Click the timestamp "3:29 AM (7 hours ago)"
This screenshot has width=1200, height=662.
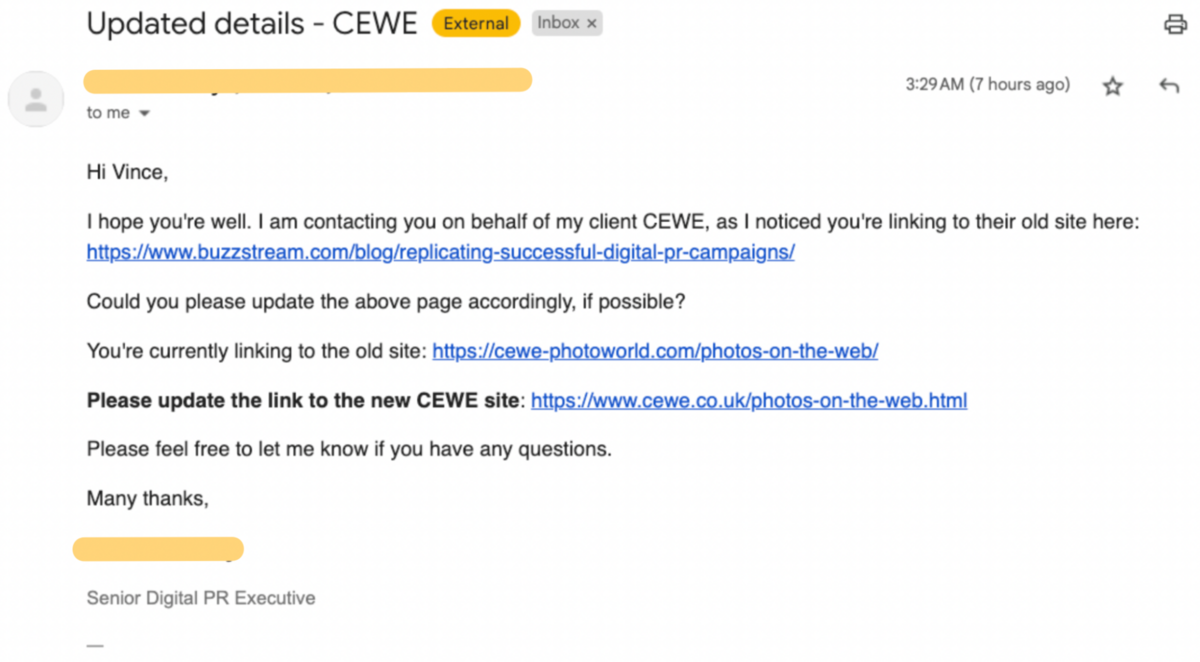pos(987,85)
